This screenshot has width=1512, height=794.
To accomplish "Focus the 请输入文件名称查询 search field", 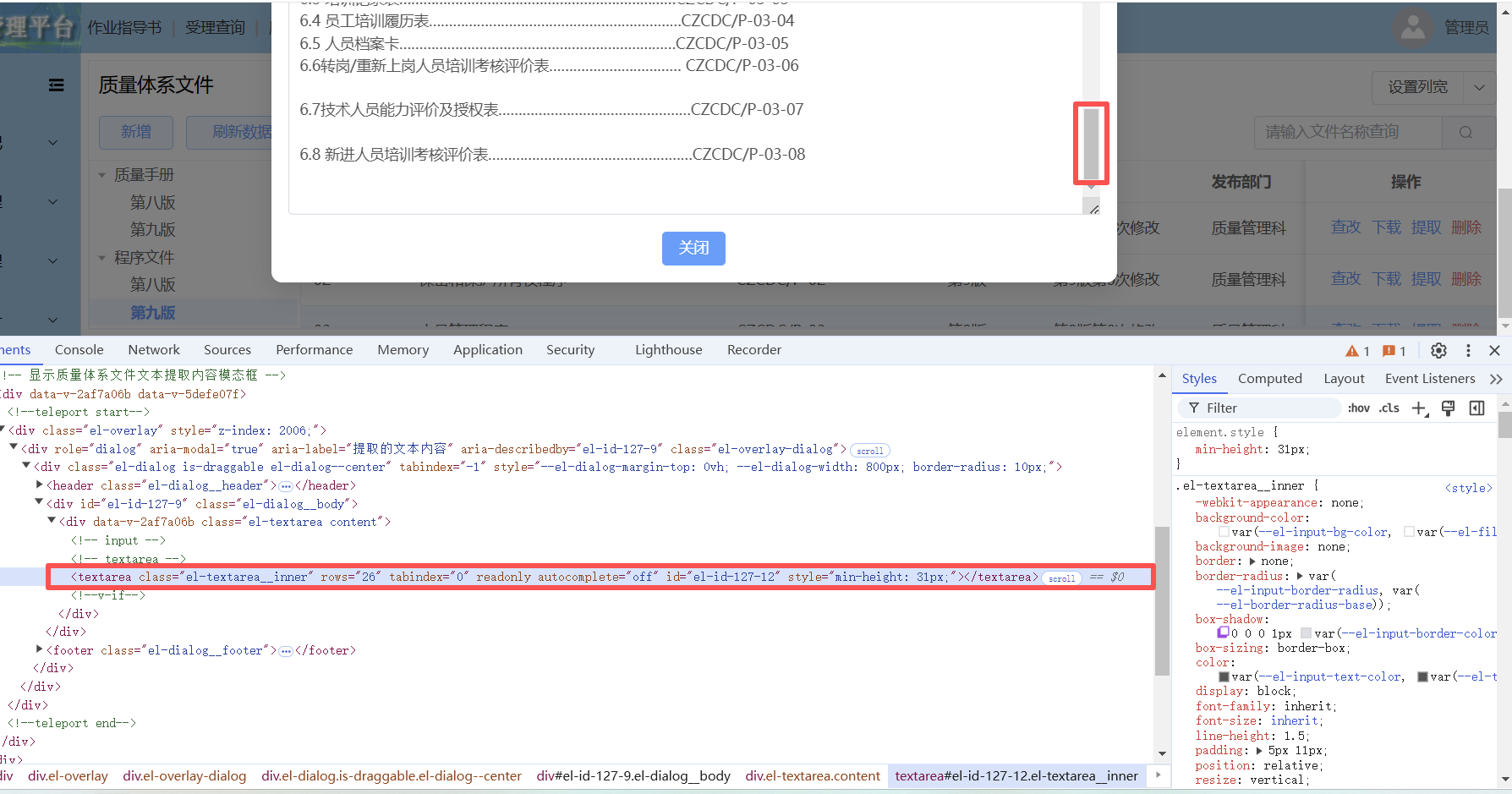I will [x=1348, y=132].
